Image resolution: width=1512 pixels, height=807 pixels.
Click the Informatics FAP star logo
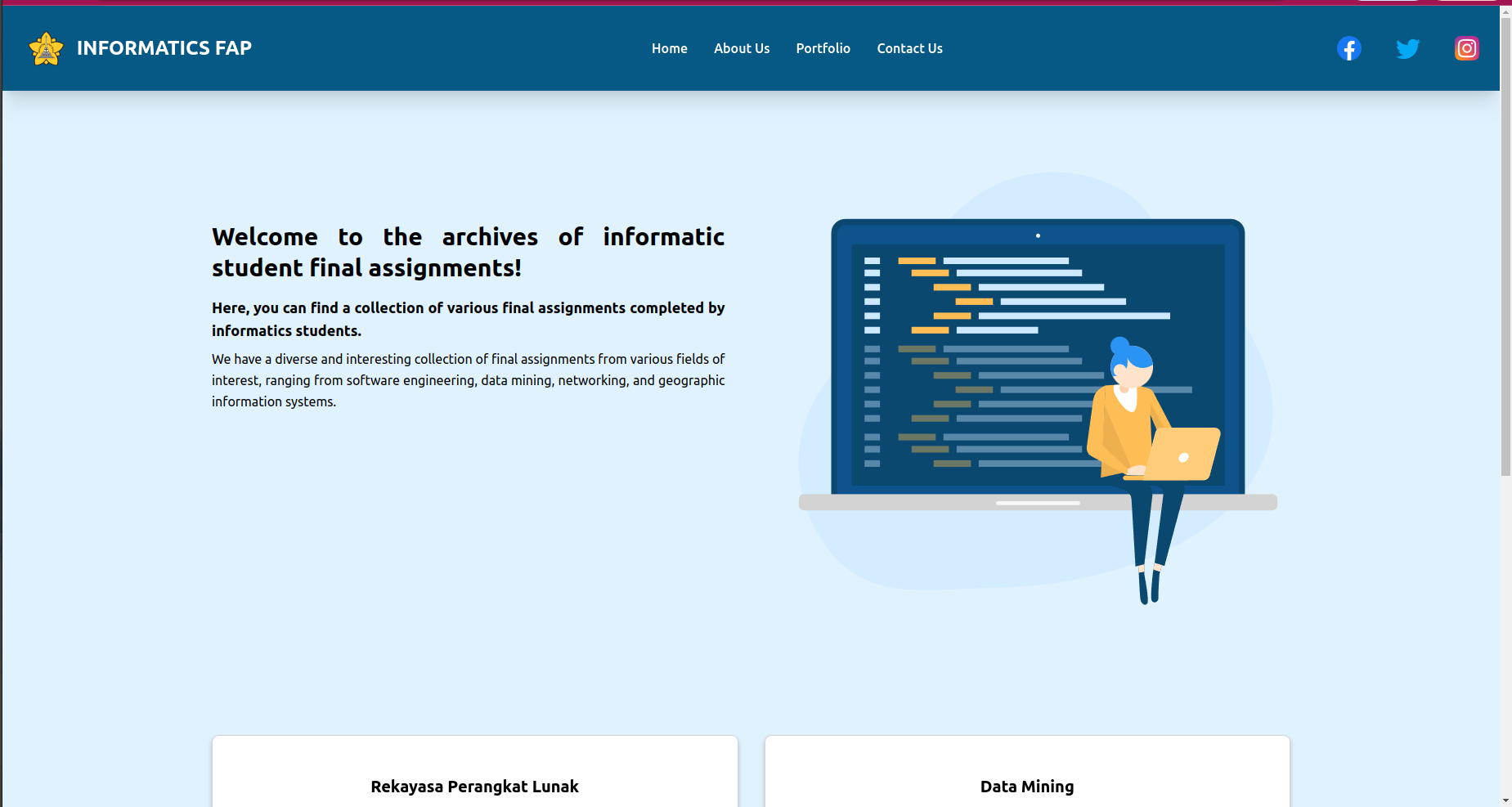pyautogui.click(x=46, y=49)
